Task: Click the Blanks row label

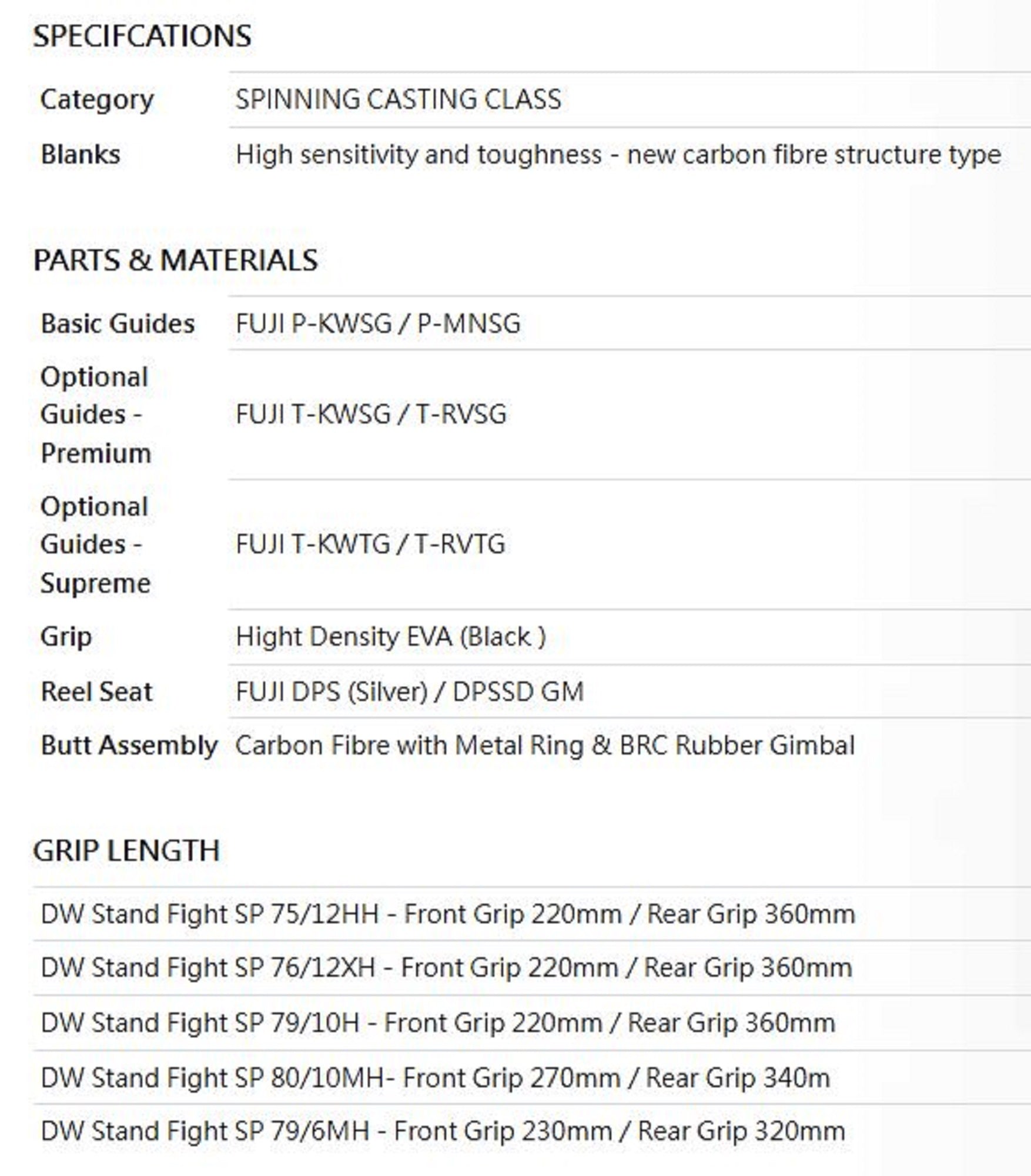Action: pos(81,155)
